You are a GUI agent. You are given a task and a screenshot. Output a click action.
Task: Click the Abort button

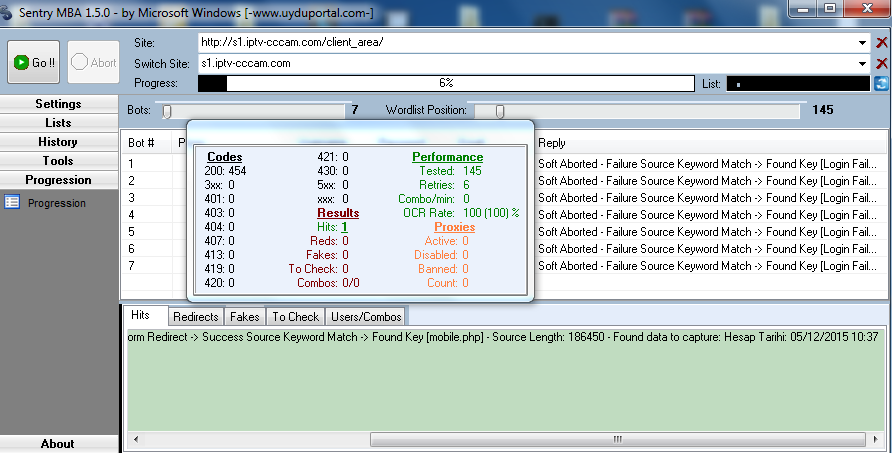pyautogui.click(x=94, y=62)
